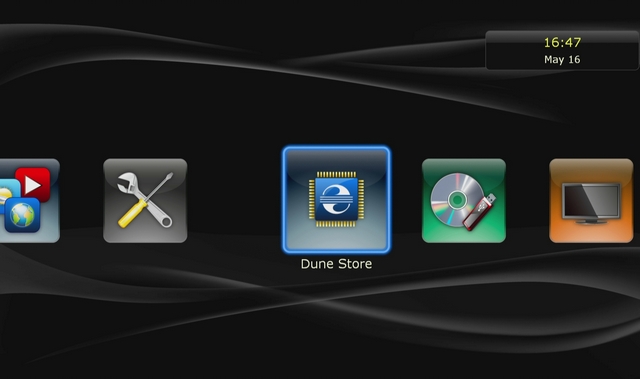The height and width of the screenshot is (379, 640).
Task: Open the Applications icon with globe and play button
Action: coord(30,201)
